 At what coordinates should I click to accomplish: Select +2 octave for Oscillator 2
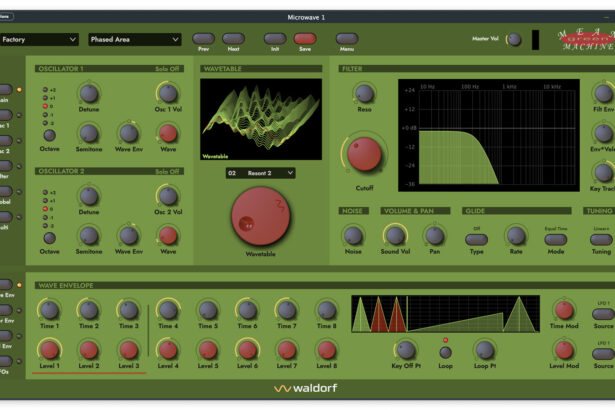[45, 192]
